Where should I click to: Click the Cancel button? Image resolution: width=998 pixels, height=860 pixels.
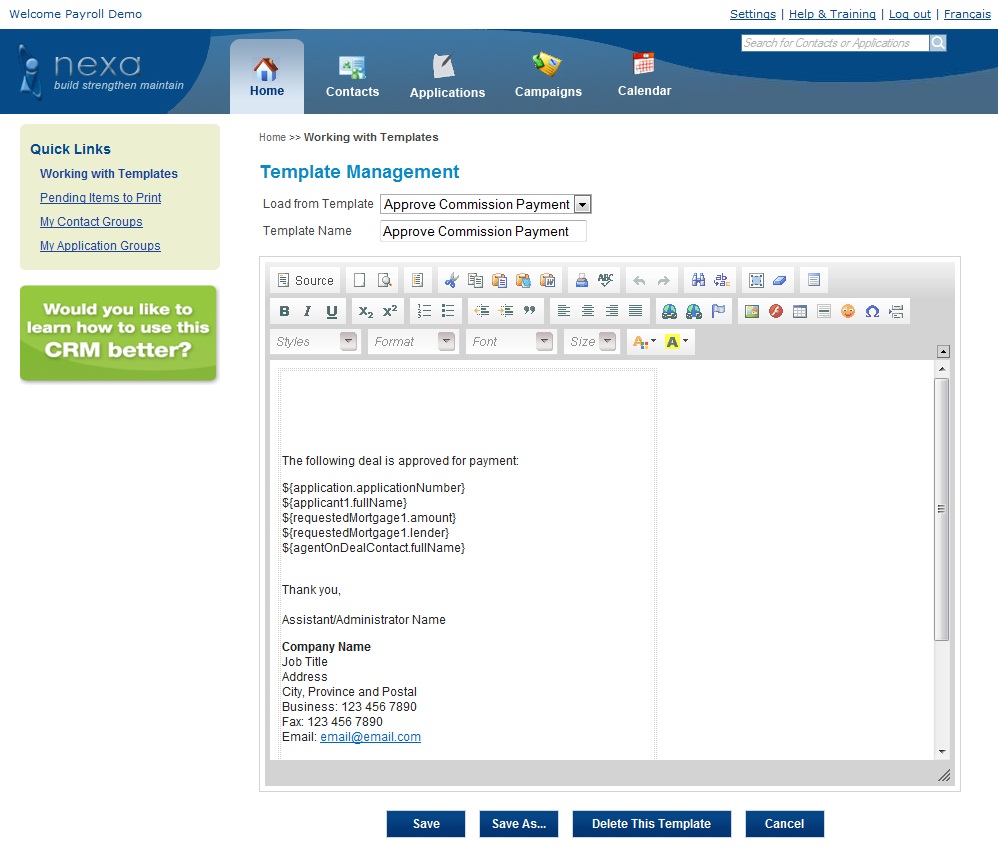pos(784,824)
